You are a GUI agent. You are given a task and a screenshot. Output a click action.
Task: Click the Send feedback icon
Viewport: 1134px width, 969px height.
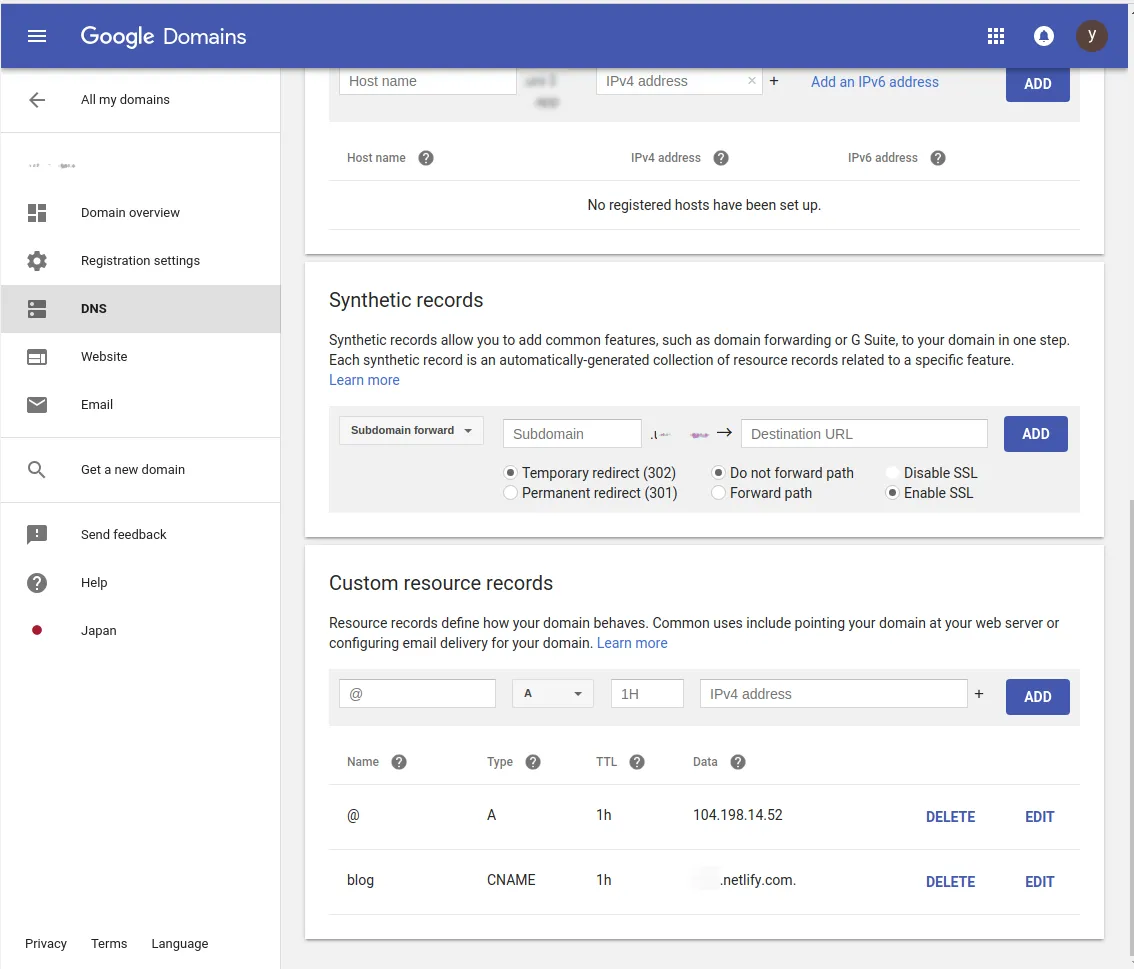pyautogui.click(x=37, y=534)
